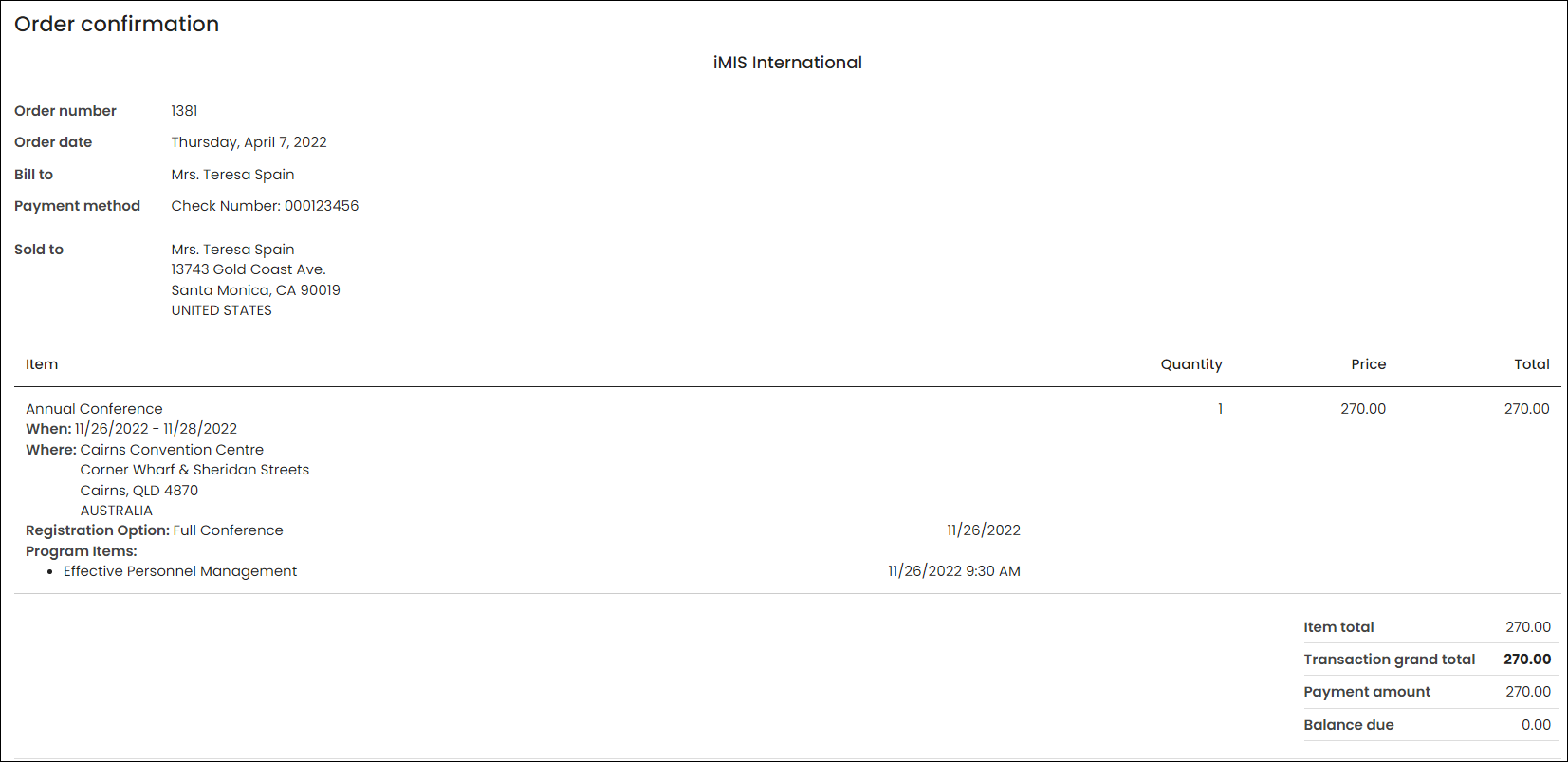The image size is (1568, 762).
Task: Click order number 1381
Action: [x=184, y=111]
